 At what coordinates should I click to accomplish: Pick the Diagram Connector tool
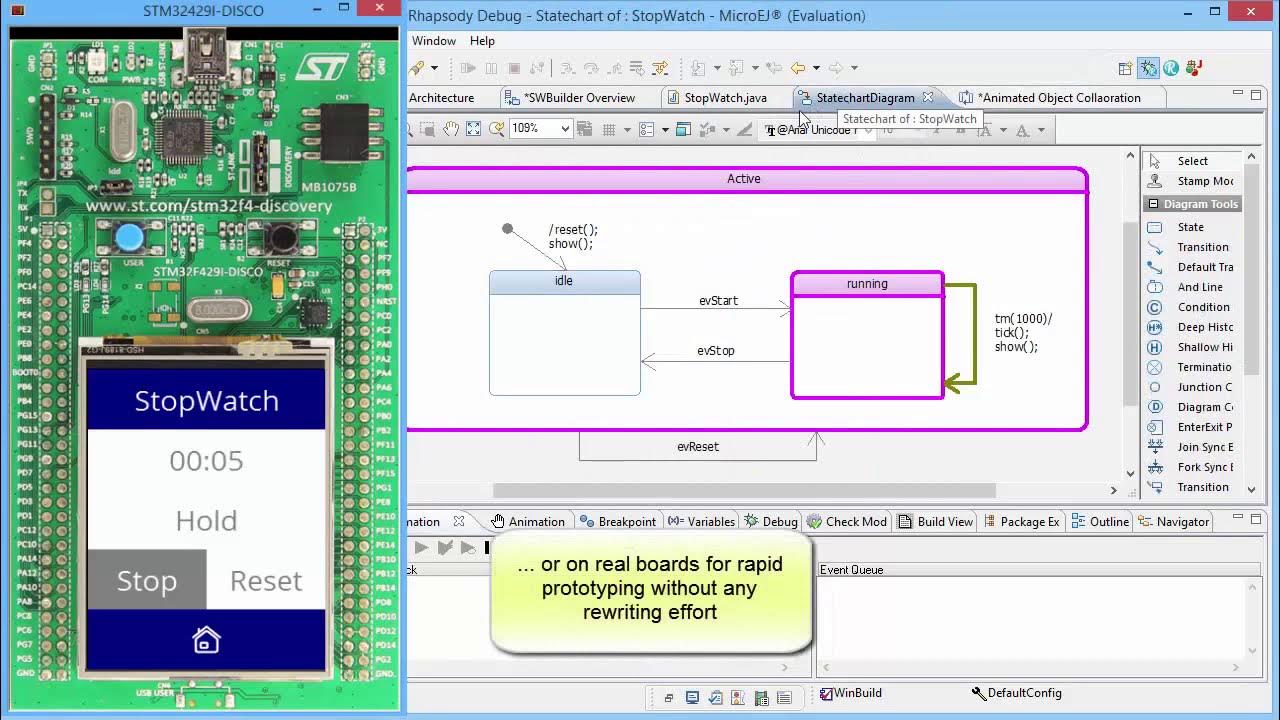click(x=1190, y=407)
